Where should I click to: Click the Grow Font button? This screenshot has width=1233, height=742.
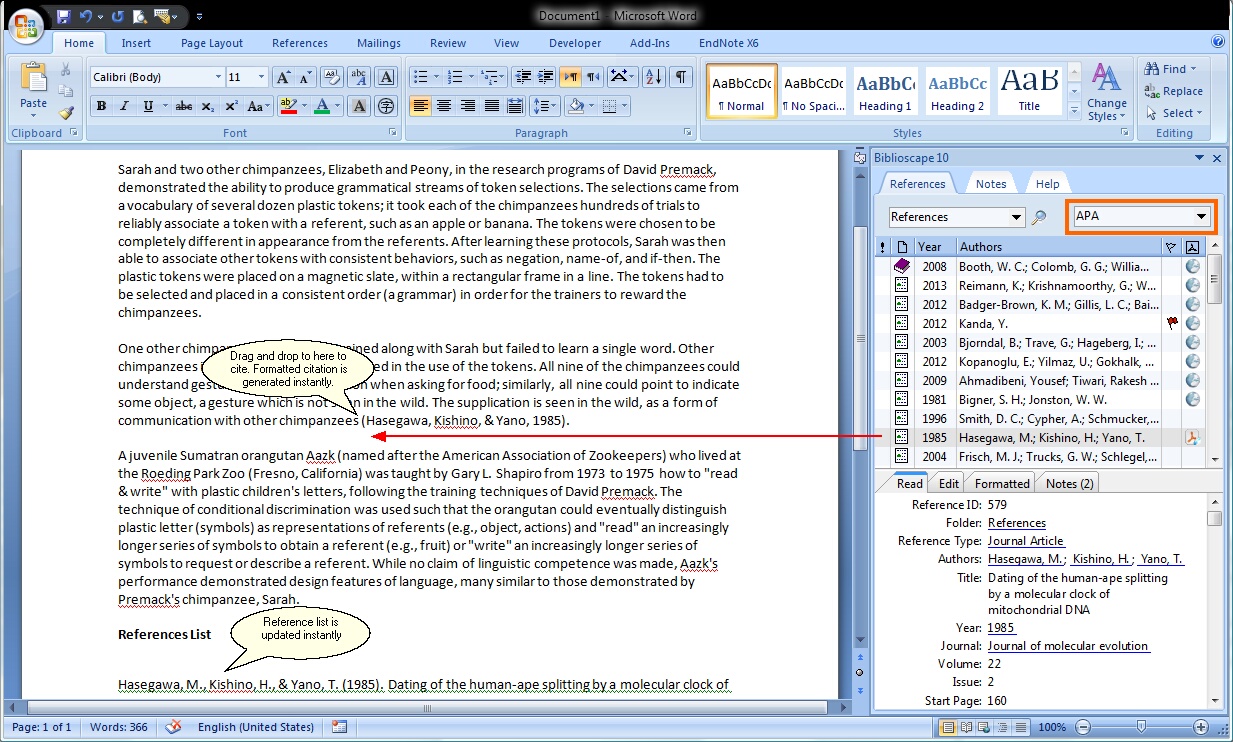[282, 77]
